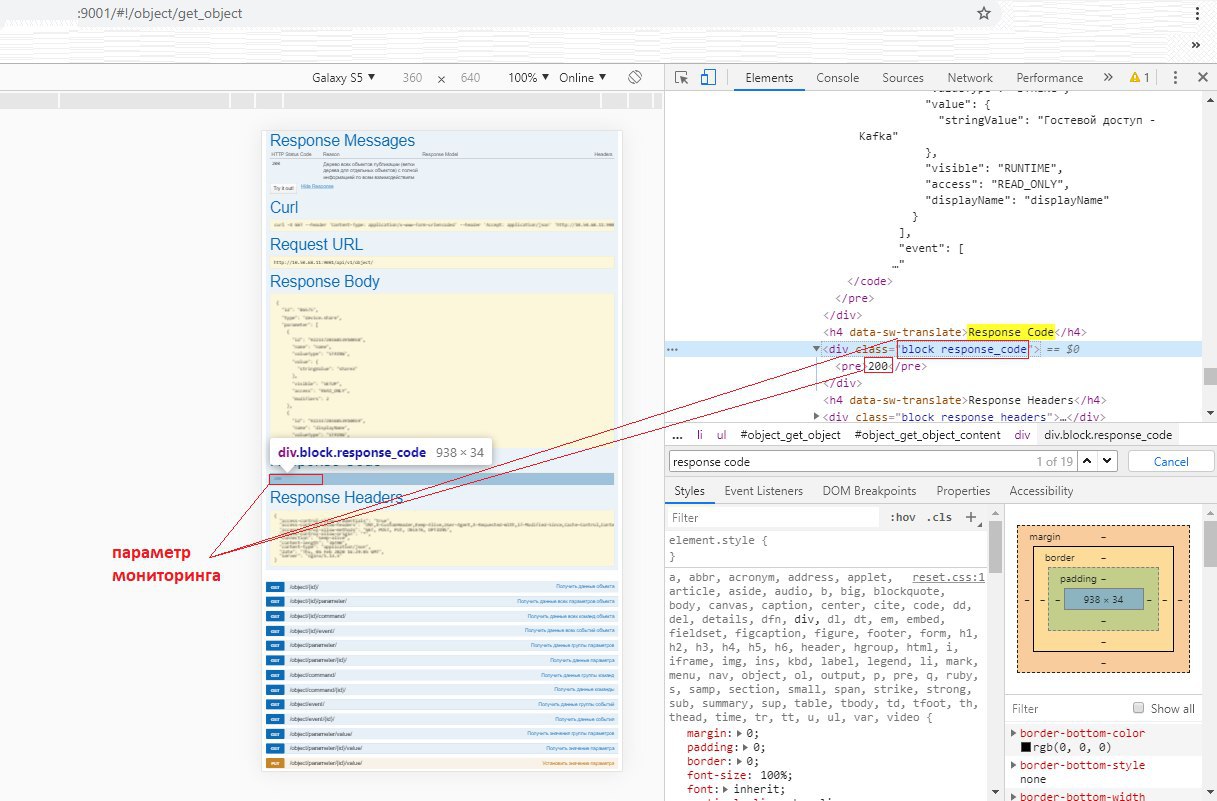Open DevTools more tabs chevron
Screen dimensions: 1217x801
click(x=1107, y=77)
